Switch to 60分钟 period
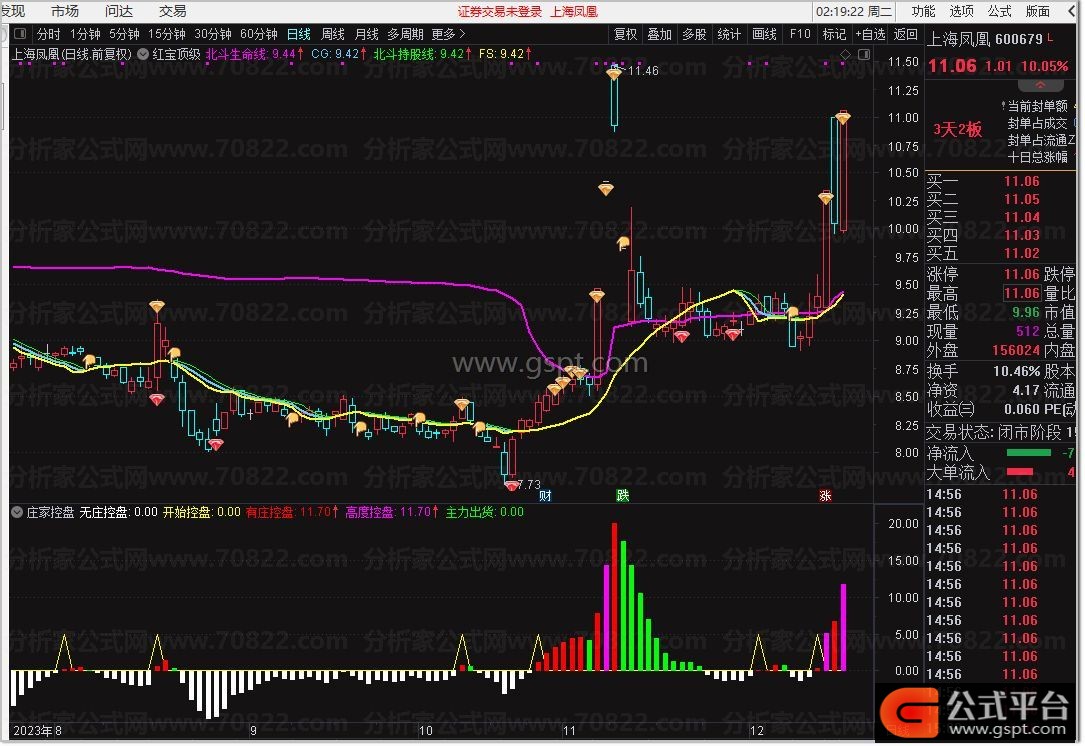 259,34
